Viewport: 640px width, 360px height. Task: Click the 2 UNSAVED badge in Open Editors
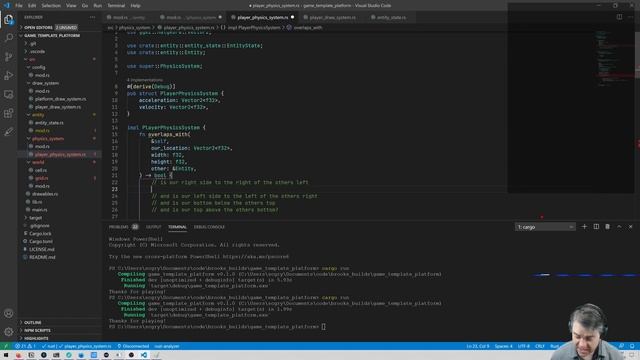pyautogui.click(x=66, y=27)
